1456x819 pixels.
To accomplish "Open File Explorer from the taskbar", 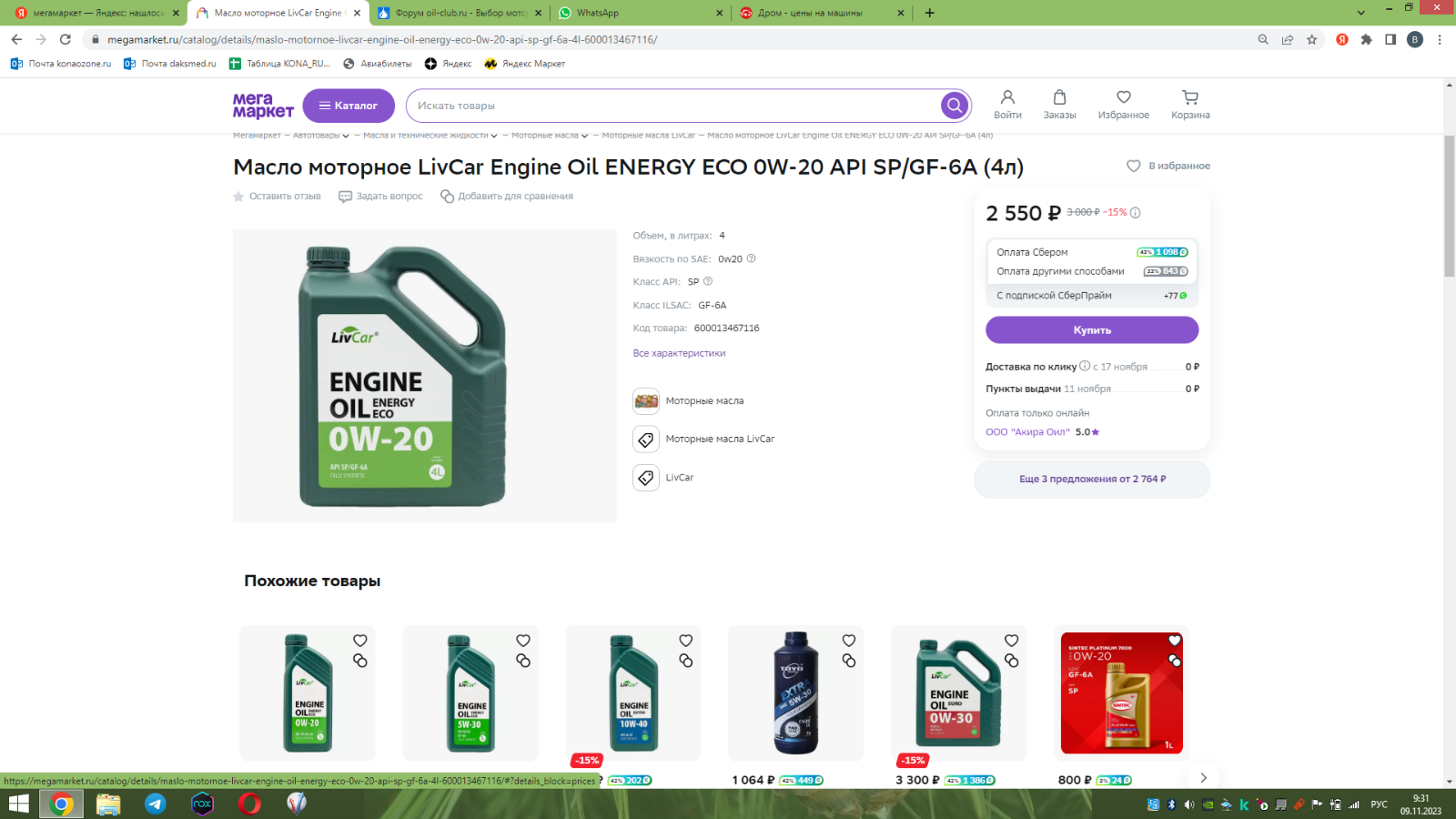I will click(108, 804).
